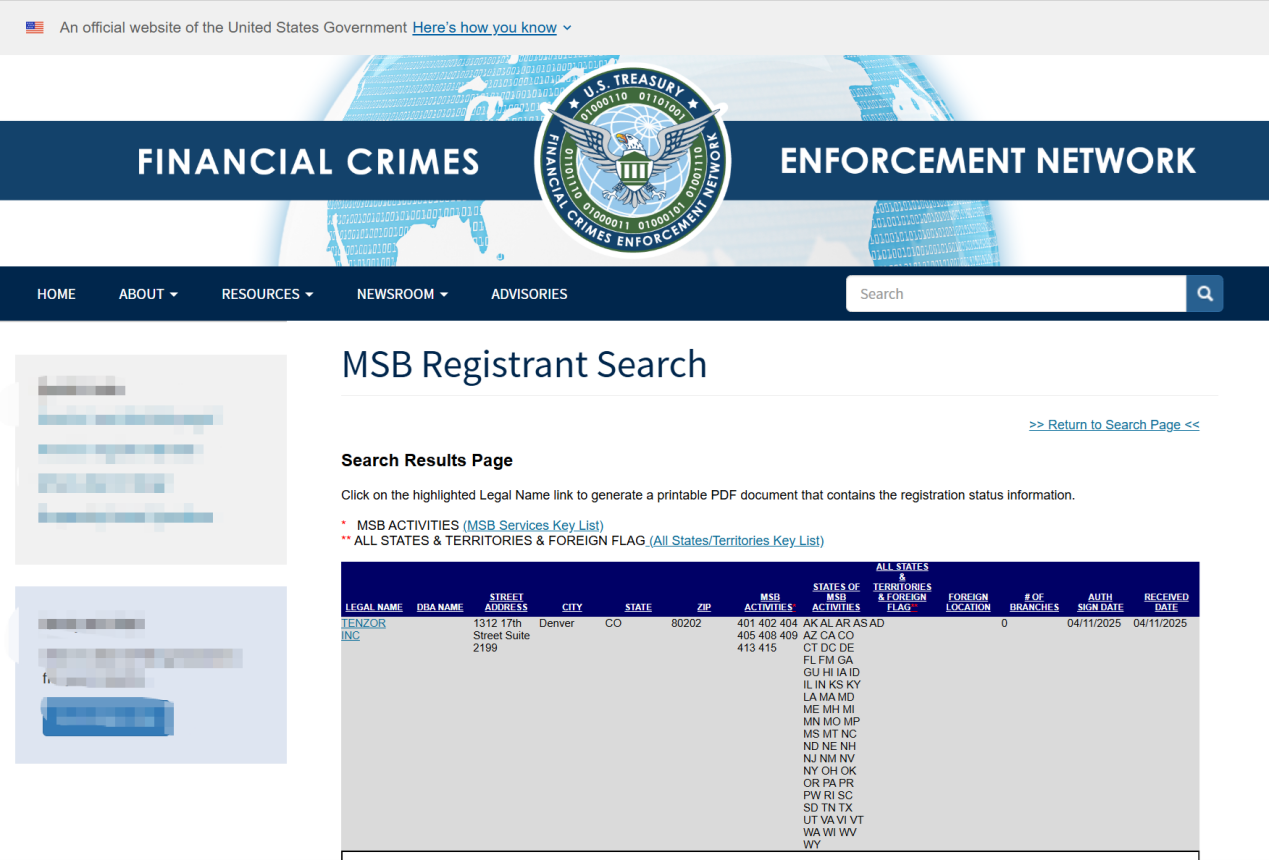Image resolution: width=1269 pixels, height=860 pixels.
Task: Click Return to Search Page link
Action: [x=1113, y=425]
